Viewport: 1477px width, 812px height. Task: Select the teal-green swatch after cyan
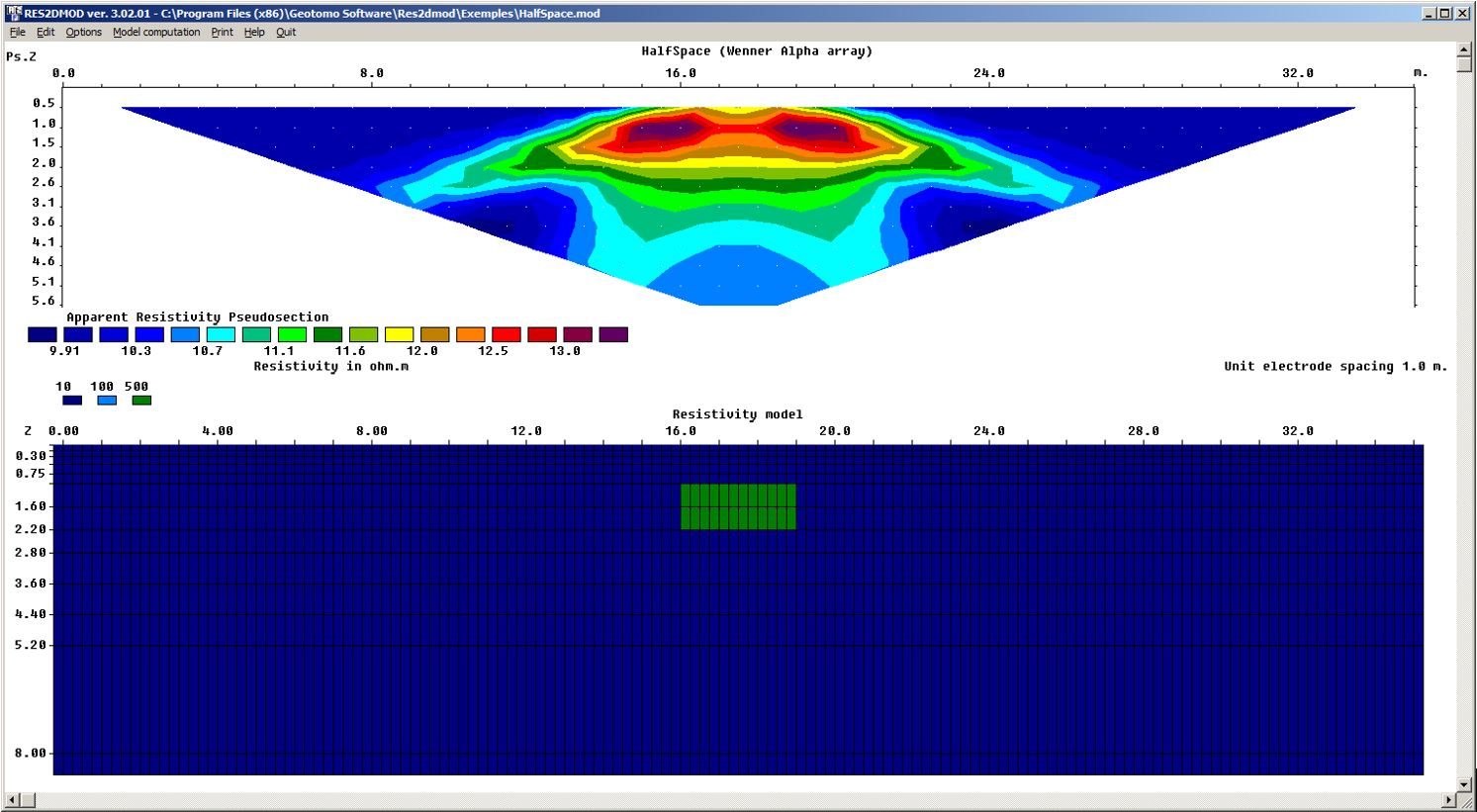(x=256, y=334)
